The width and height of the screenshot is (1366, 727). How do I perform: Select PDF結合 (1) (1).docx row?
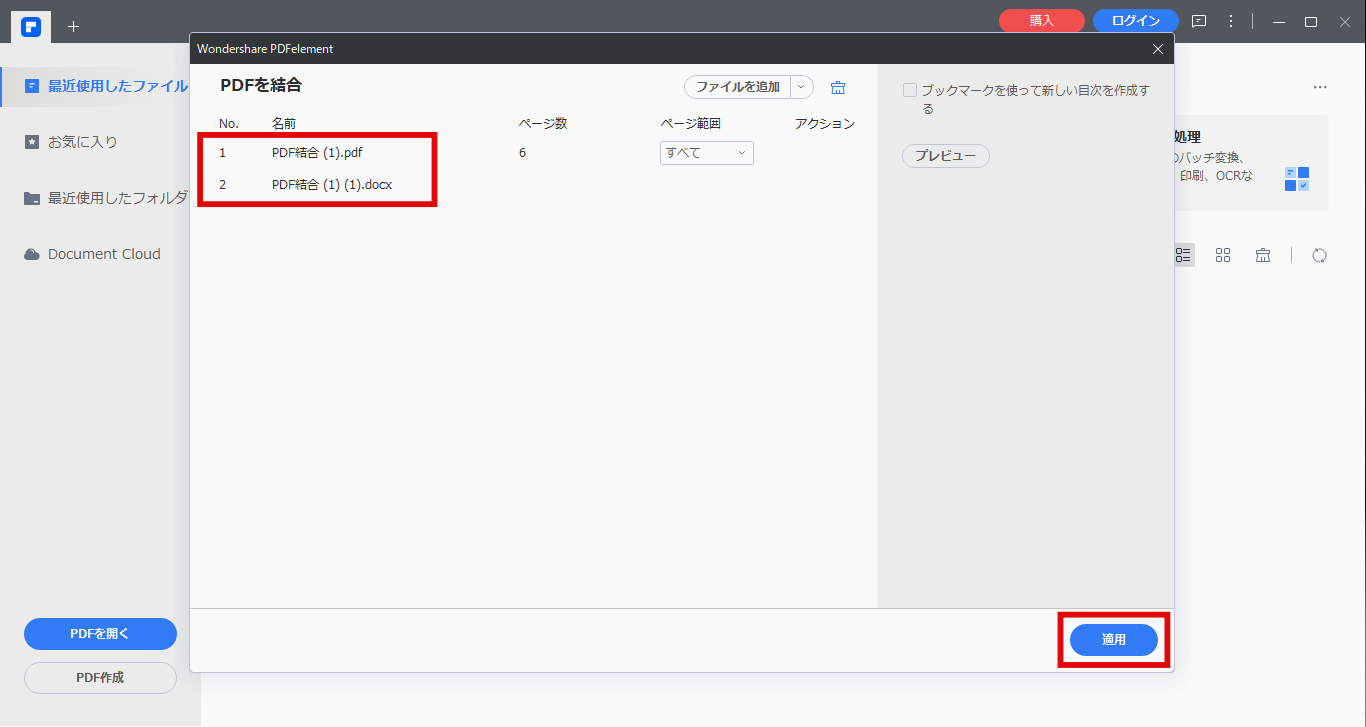coord(331,185)
